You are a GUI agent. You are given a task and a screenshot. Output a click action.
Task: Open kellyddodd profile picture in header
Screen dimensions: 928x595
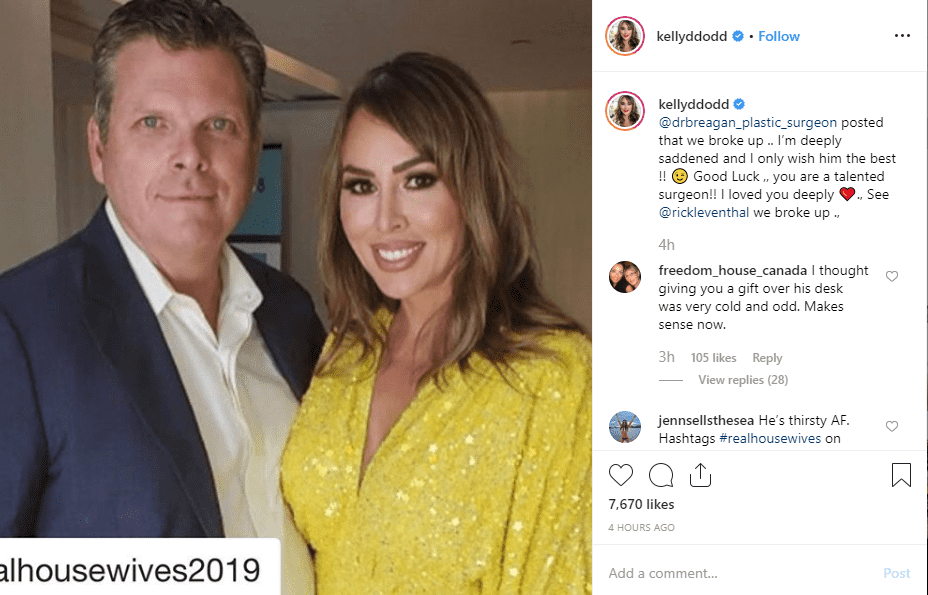625,36
